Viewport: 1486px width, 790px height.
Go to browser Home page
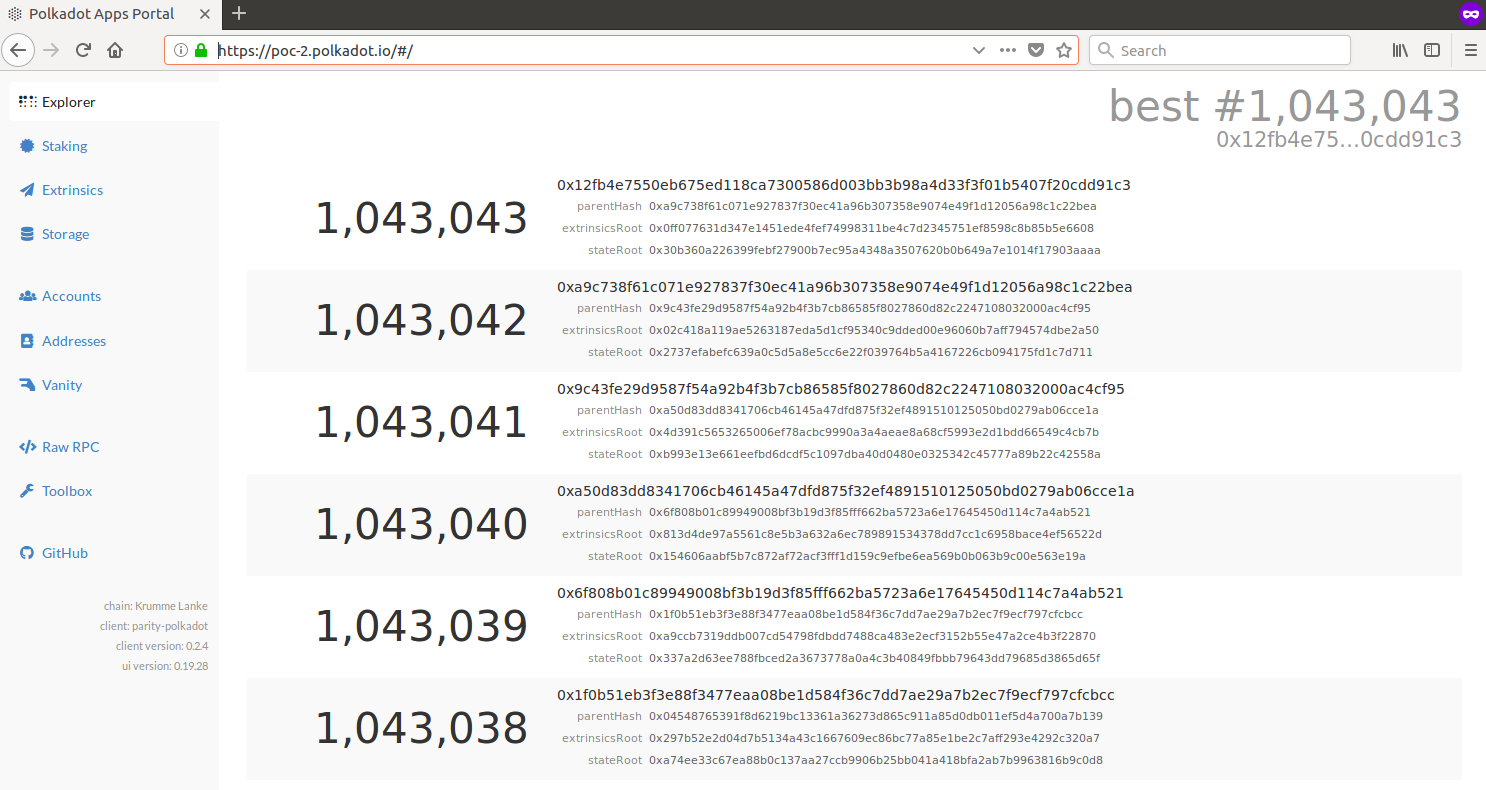tap(116, 50)
